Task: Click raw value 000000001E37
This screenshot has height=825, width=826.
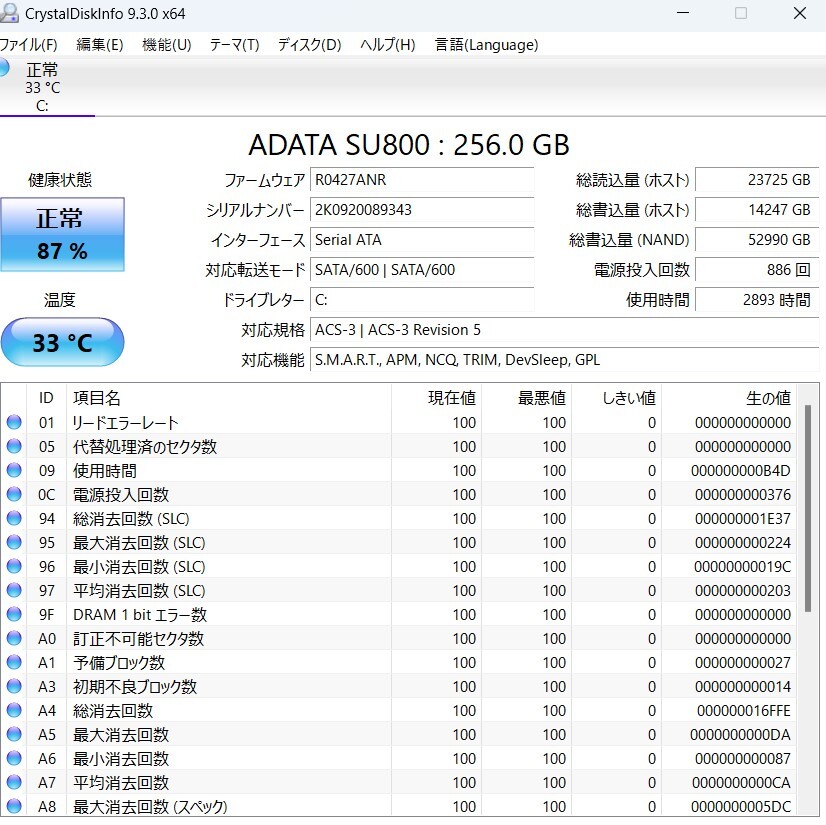Action: tap(743, 518)
